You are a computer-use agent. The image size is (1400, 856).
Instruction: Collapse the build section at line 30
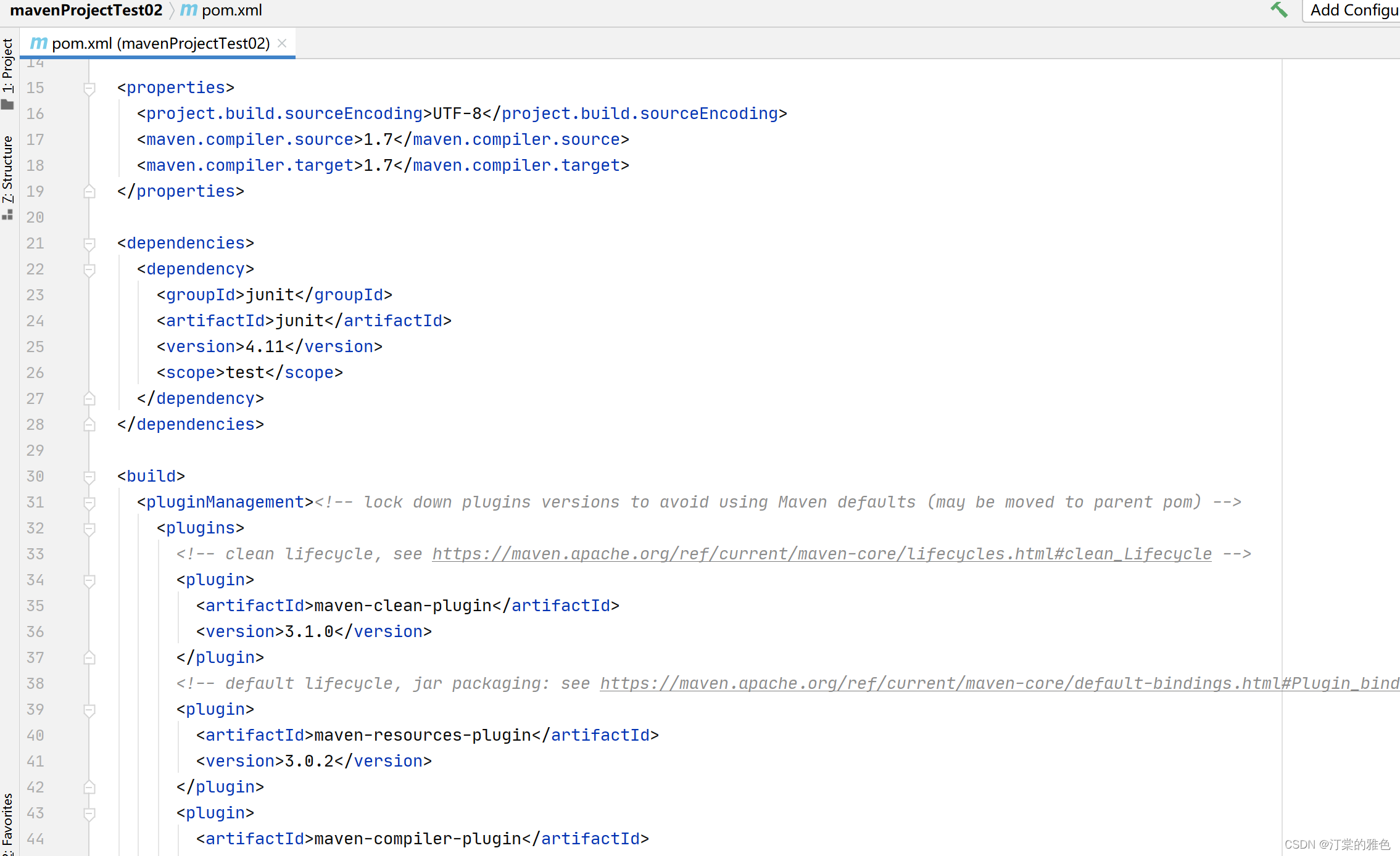tap(89, 477)
